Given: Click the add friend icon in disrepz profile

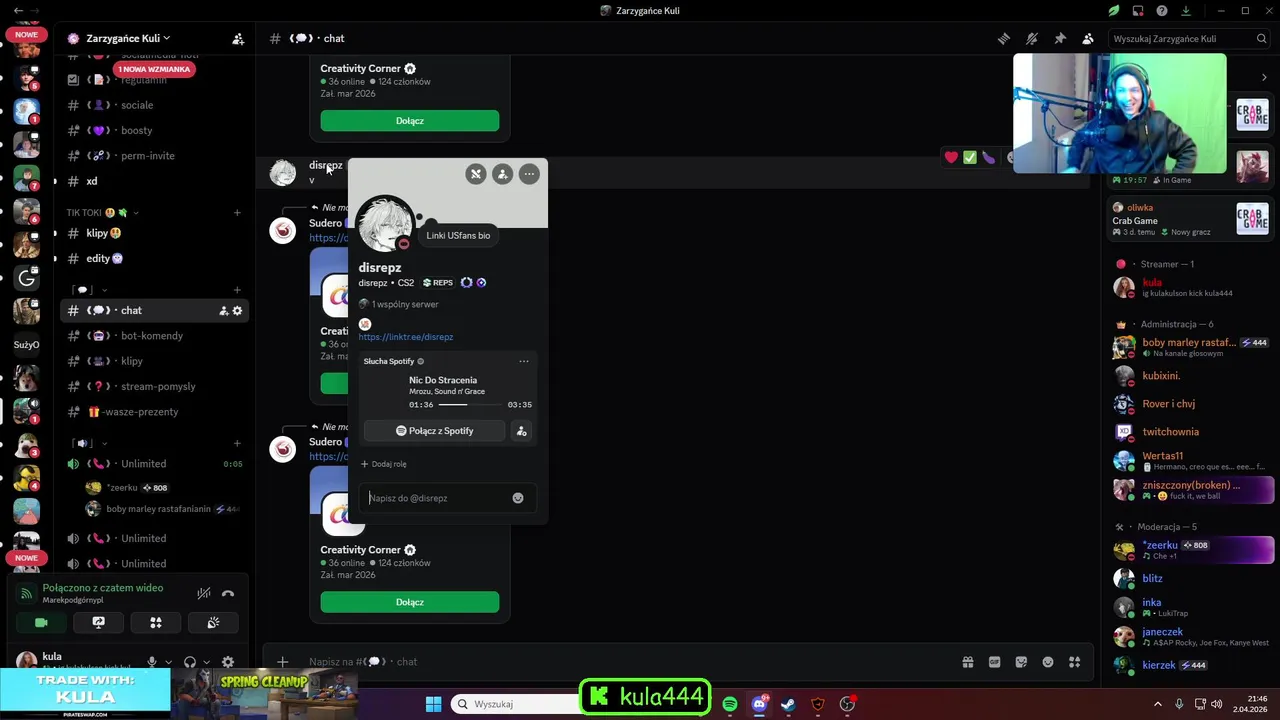Looking at the screenshot, I should point(503,174).
